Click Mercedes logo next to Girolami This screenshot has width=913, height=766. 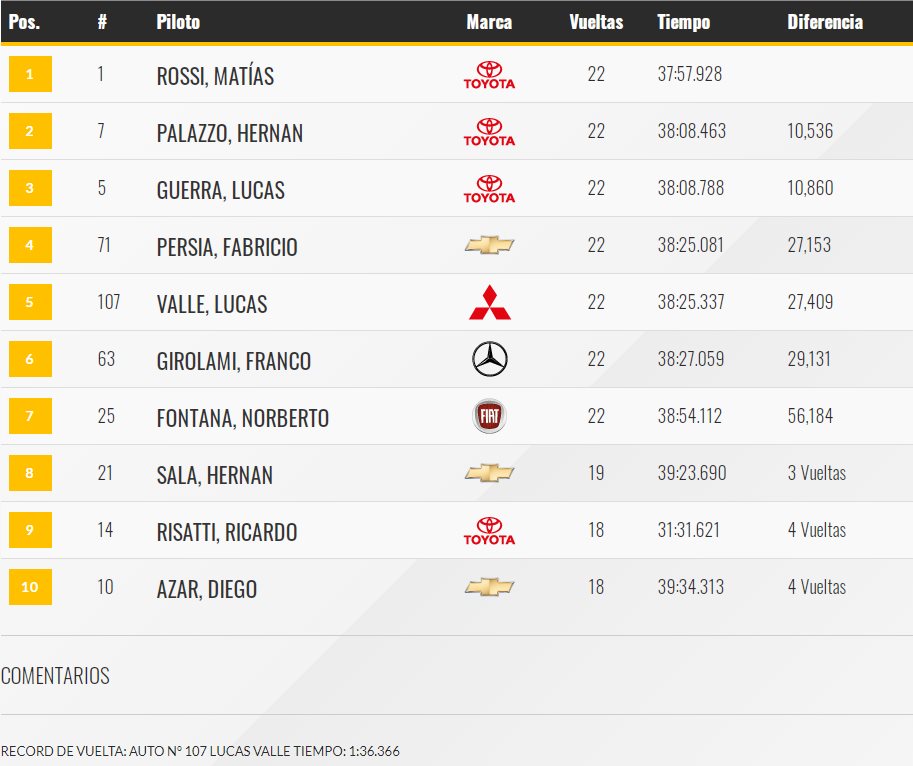[x=490, y=359]
